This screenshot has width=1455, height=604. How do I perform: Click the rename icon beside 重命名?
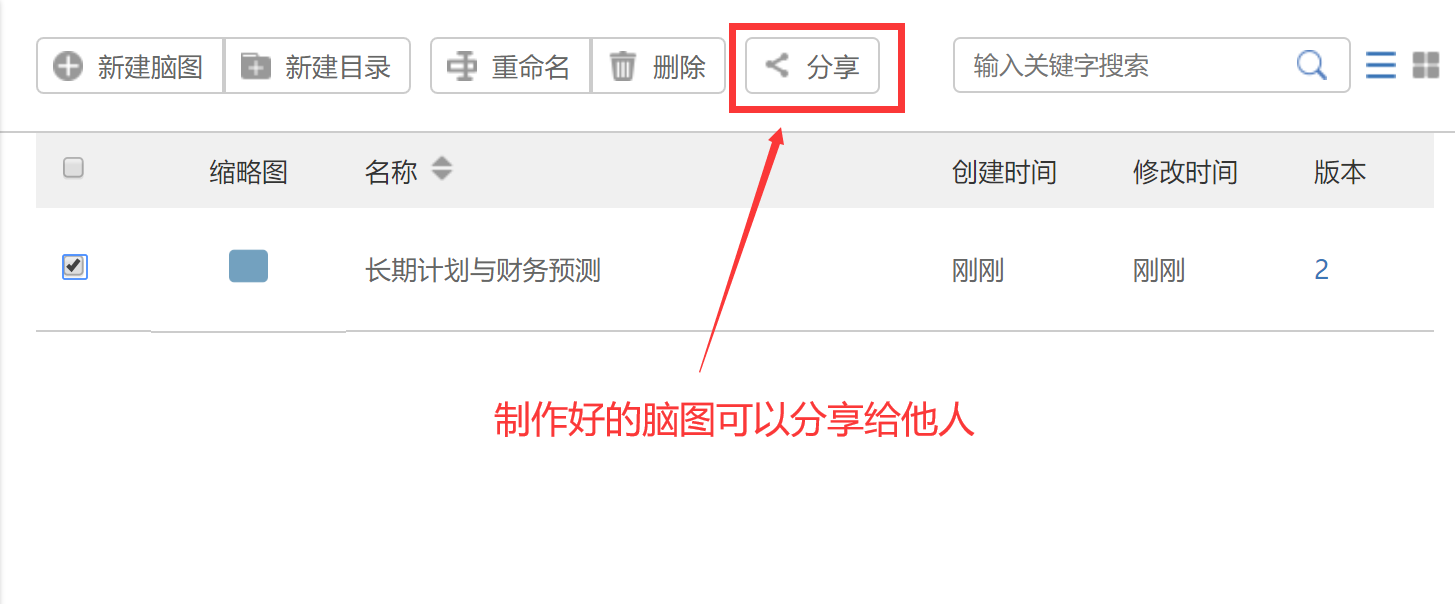point(462,67)
